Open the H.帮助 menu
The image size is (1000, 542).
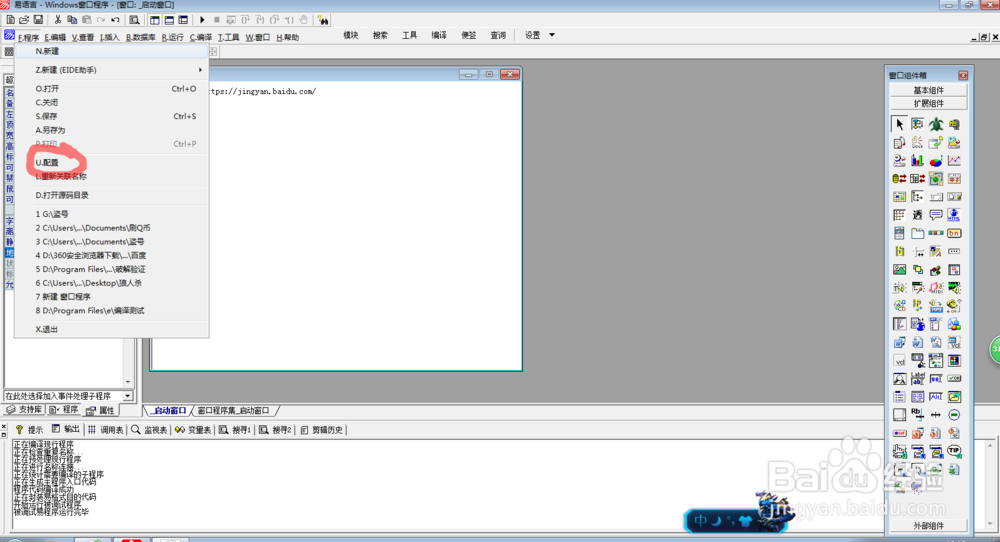(x=288, y=38)
